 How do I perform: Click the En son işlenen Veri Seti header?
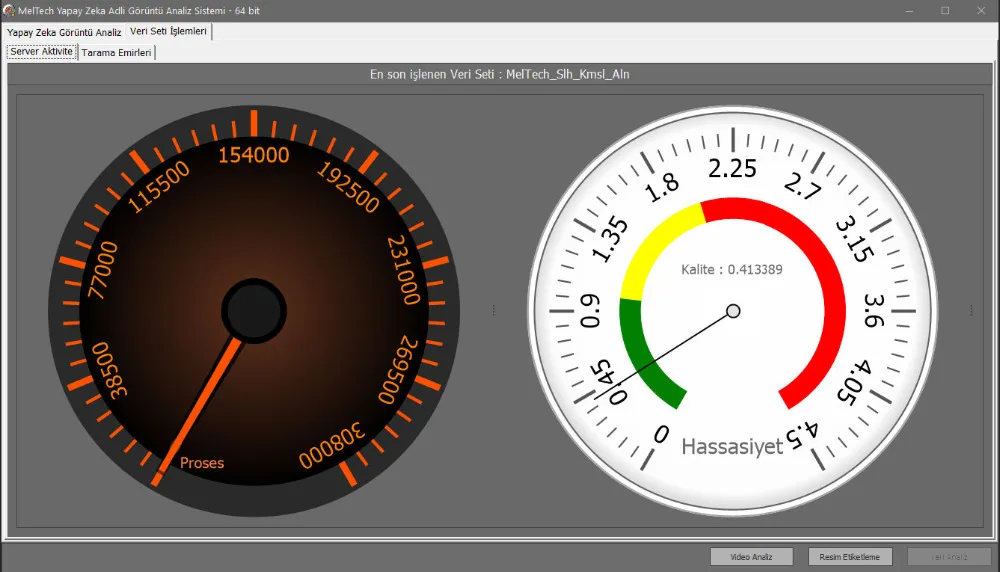tap(500, 74)
